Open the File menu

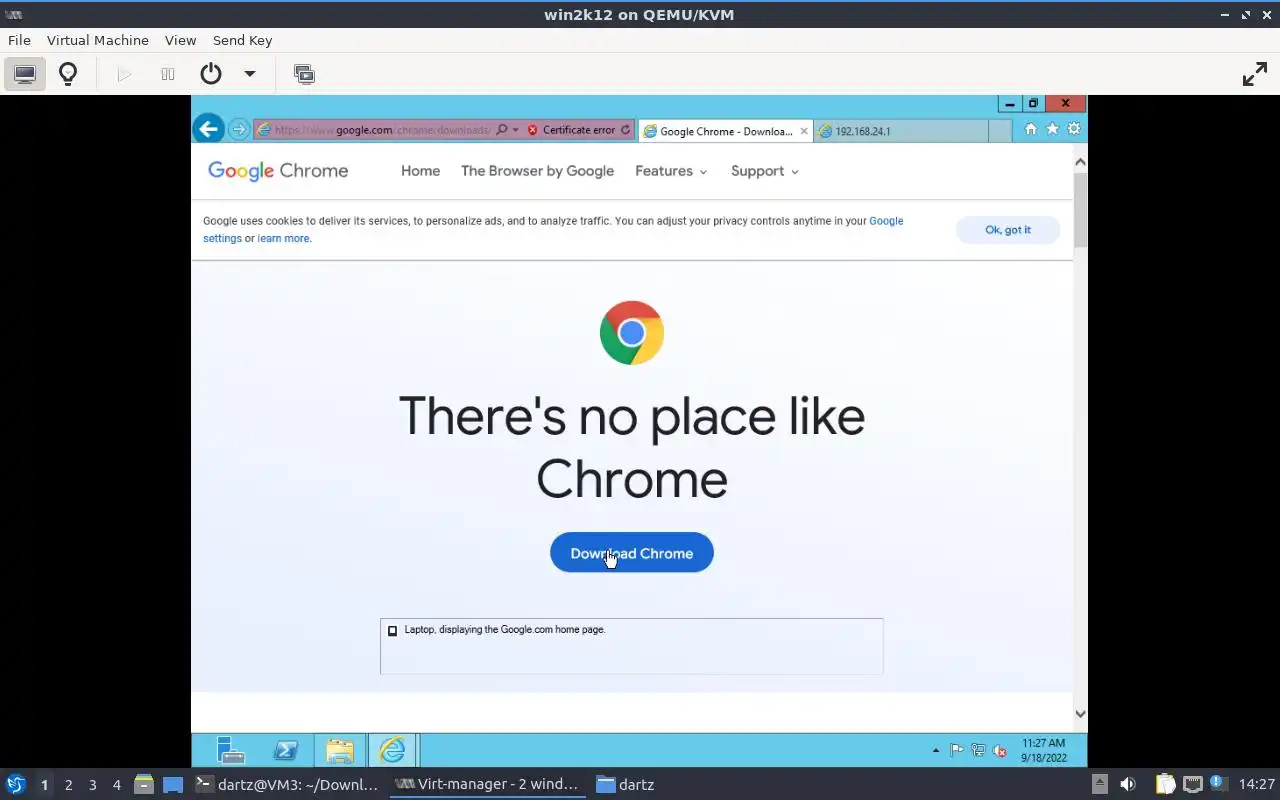point(19,40)
